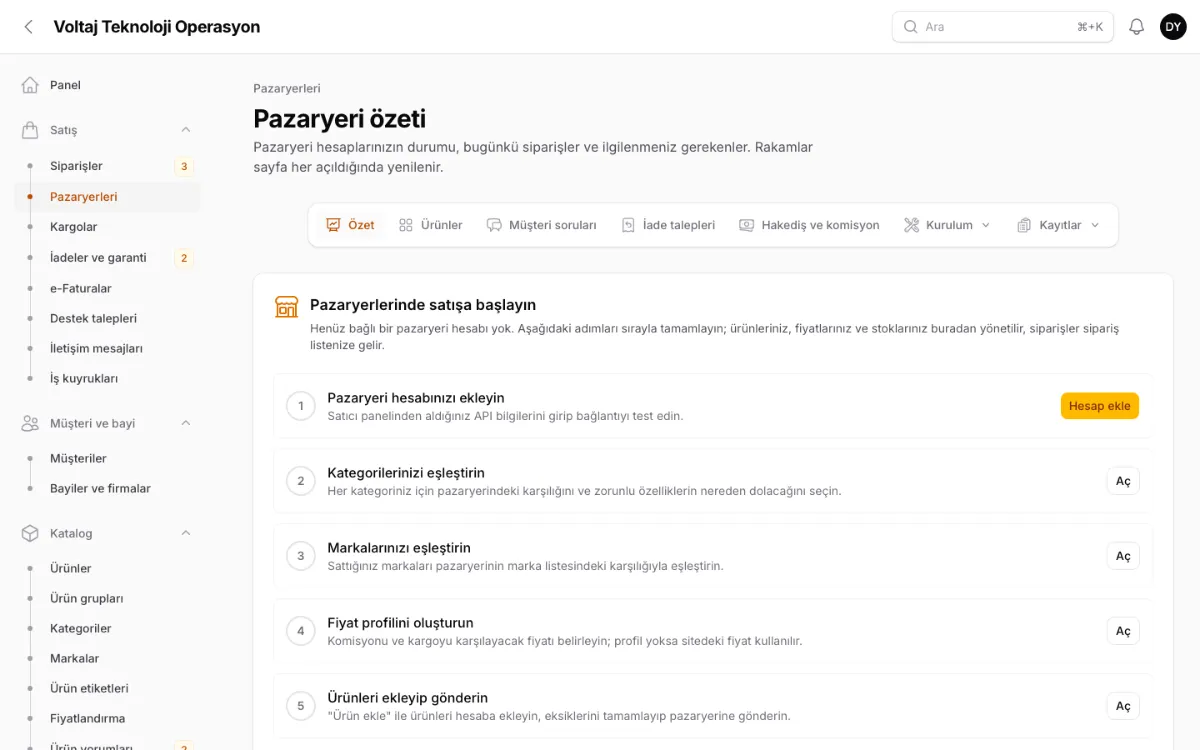1200x750 pixels.
Task: Open the Kategorilerinizi eşleştirin step with Aç
Action: [1123, 481]
